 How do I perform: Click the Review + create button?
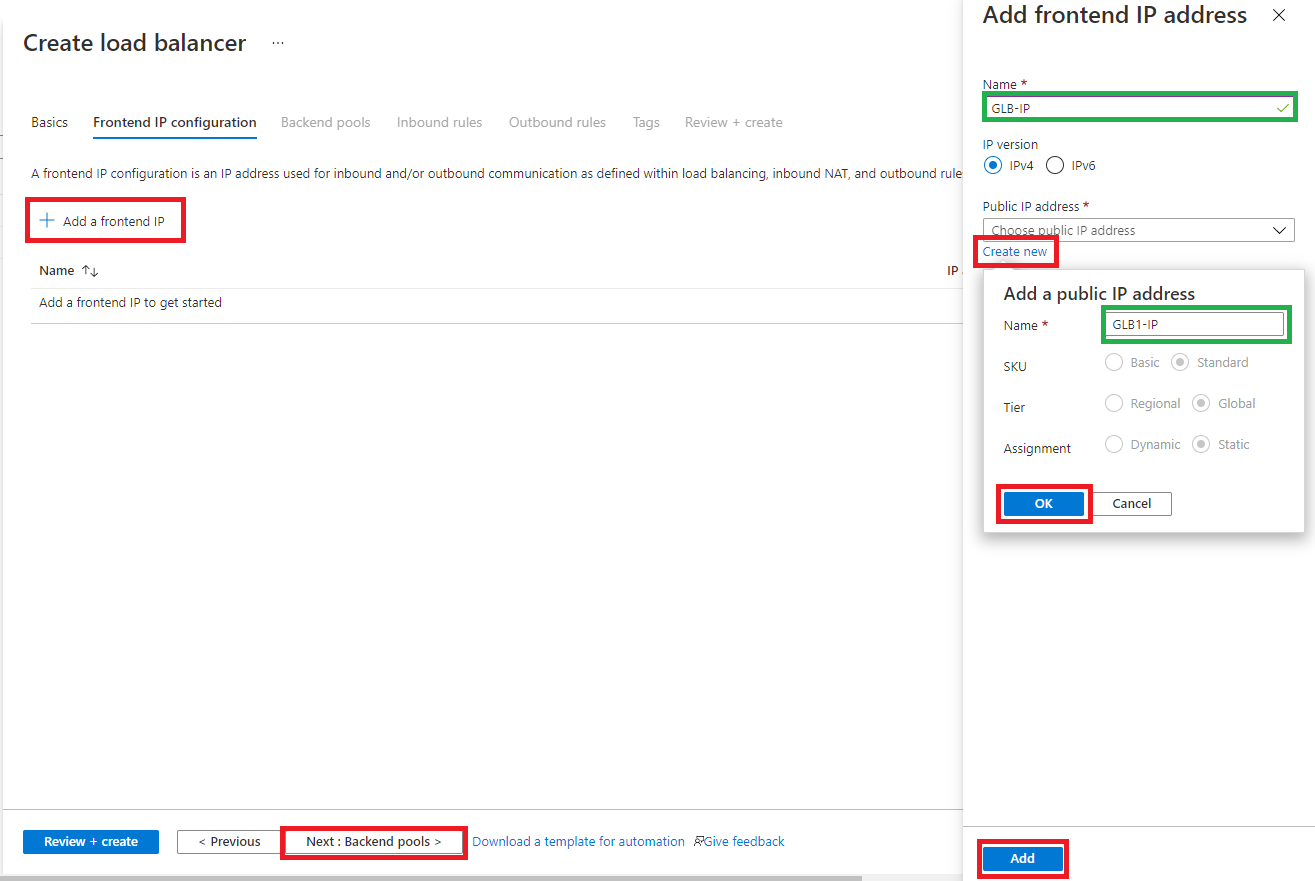pos(91,842)
